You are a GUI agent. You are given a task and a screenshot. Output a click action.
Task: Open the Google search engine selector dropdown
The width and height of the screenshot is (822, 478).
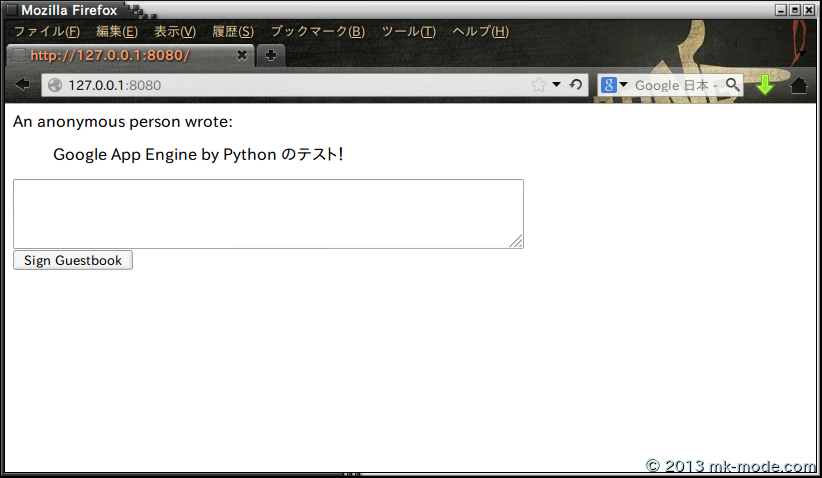[614, 85]
